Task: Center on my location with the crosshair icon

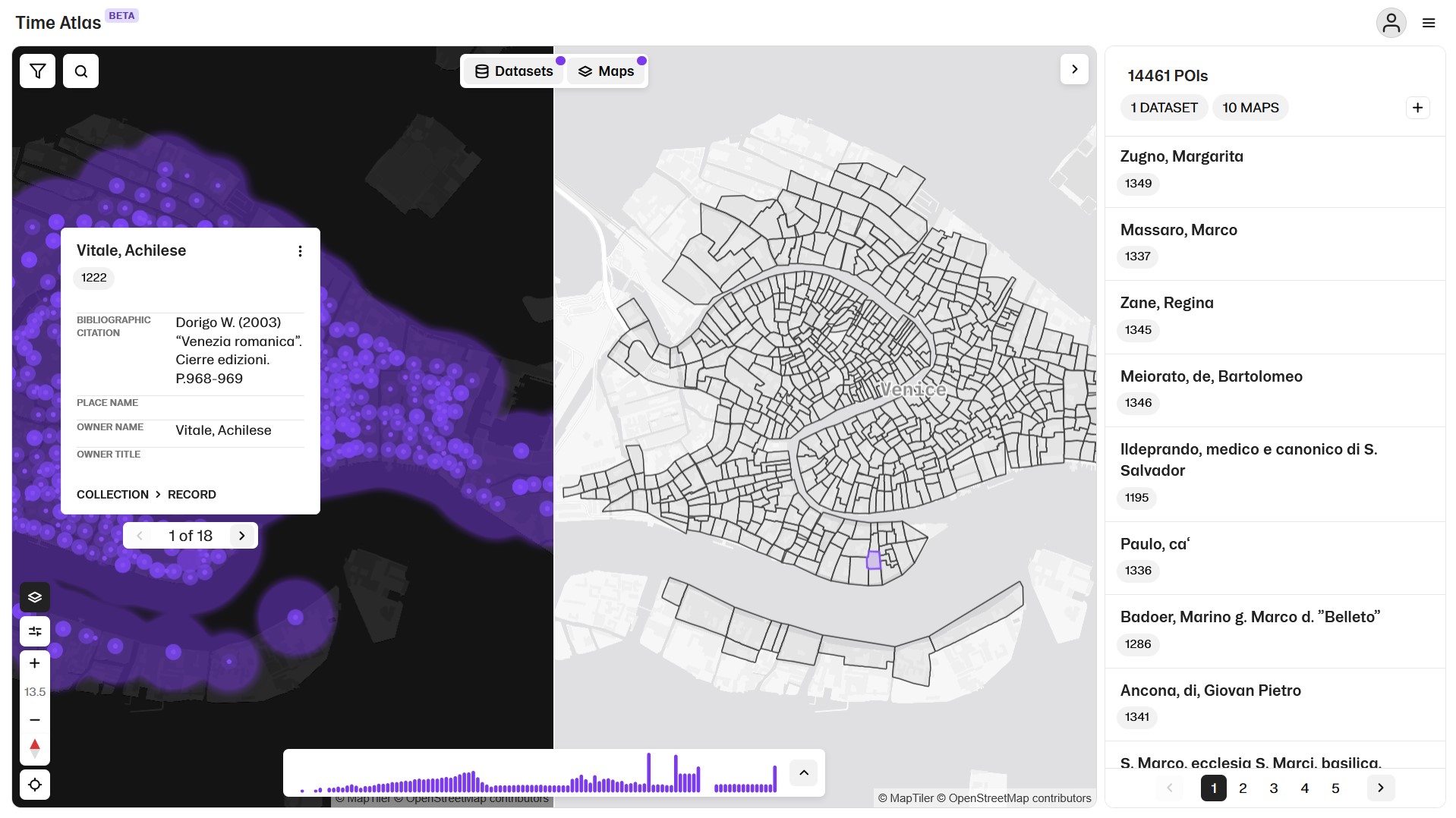Action: [x=35, y=785]
